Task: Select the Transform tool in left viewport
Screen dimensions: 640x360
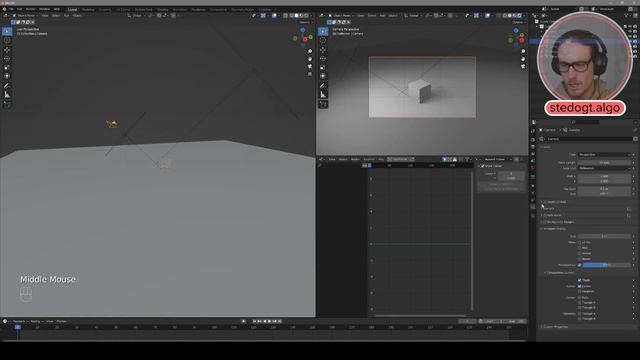Action: click(x=7, y=76)
